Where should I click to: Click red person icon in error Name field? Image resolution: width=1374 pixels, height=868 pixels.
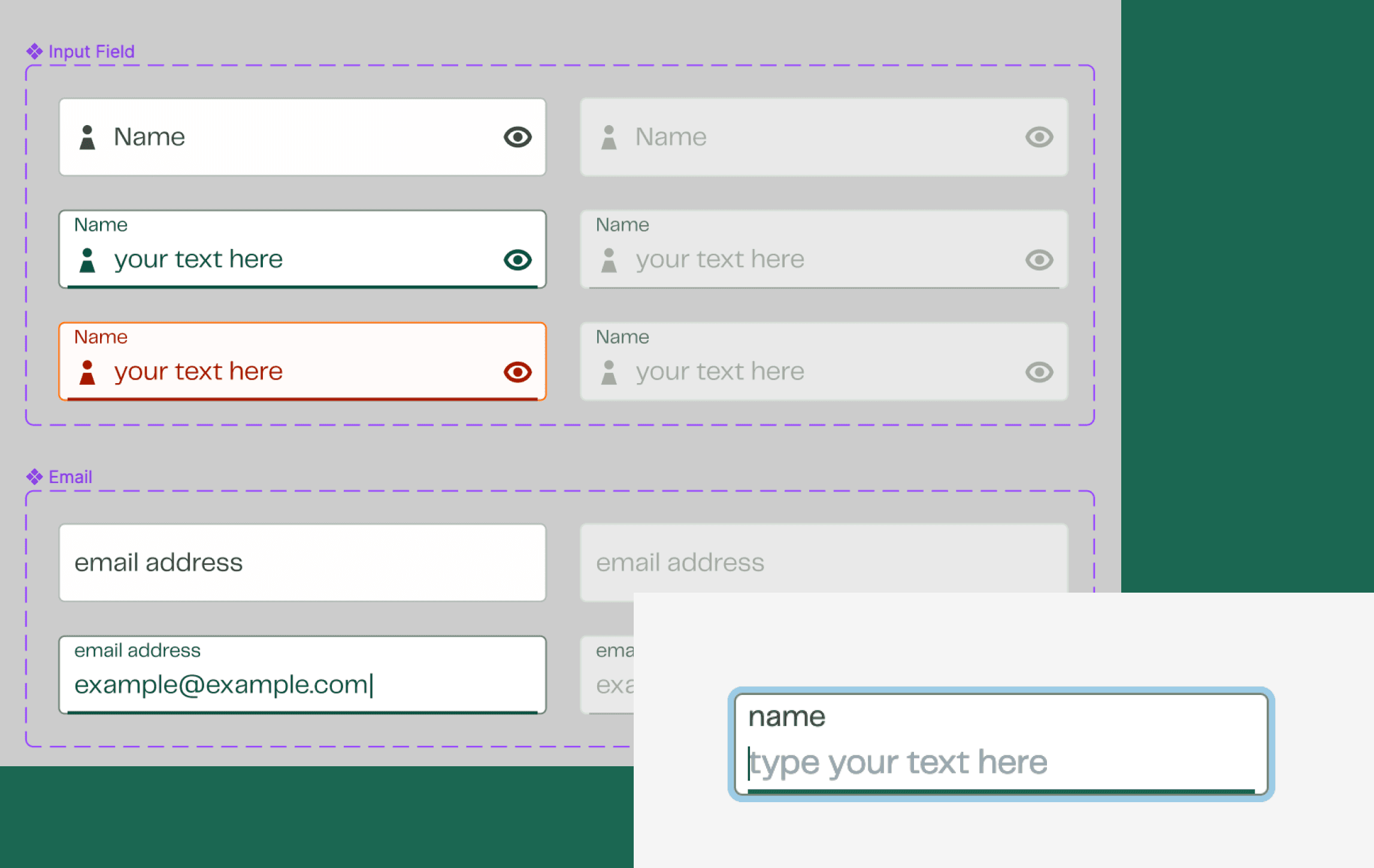click(x=87, y=372)
